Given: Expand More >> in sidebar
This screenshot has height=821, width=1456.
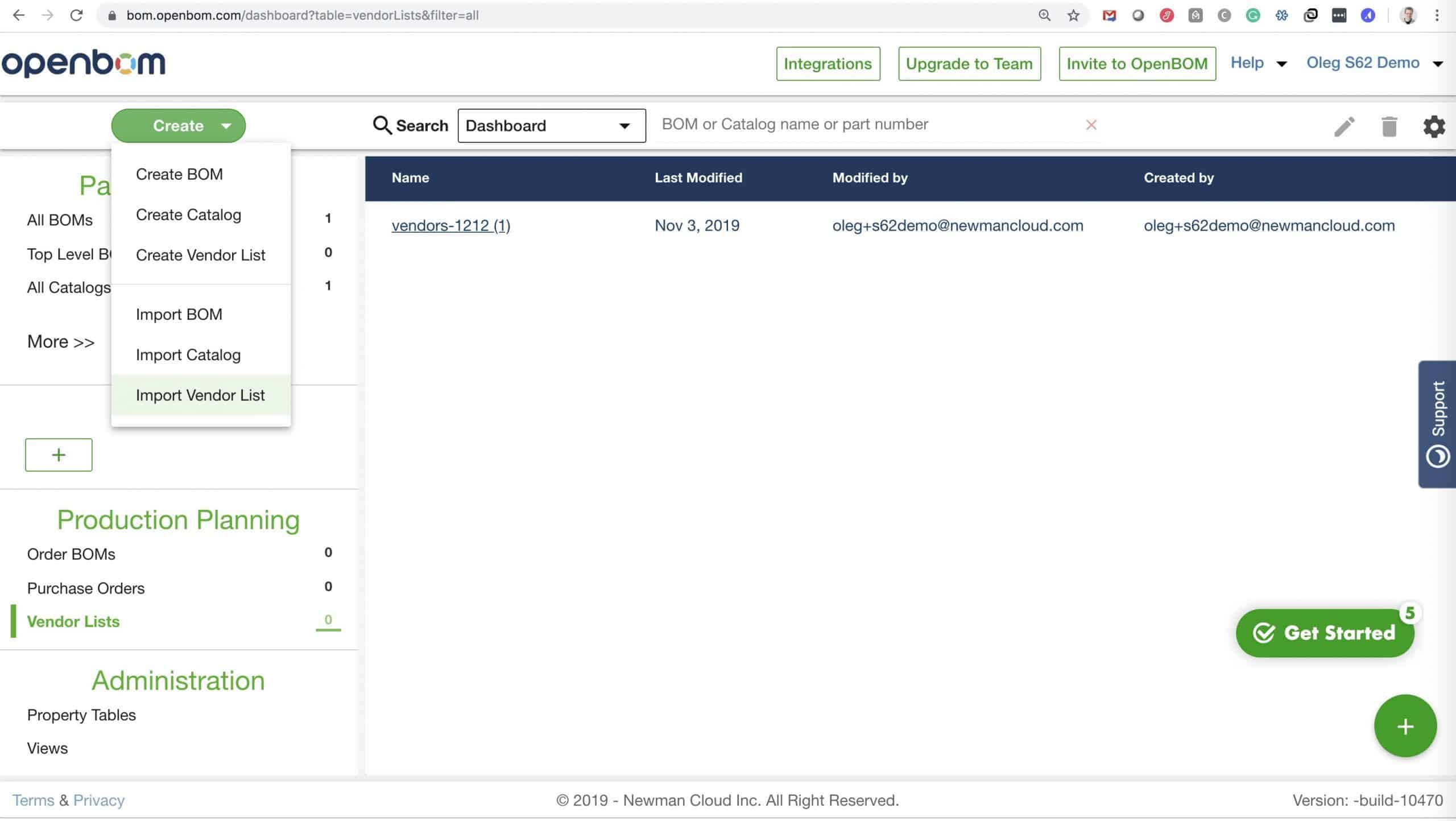Looking at the screenshot, I should pos(61,341).
